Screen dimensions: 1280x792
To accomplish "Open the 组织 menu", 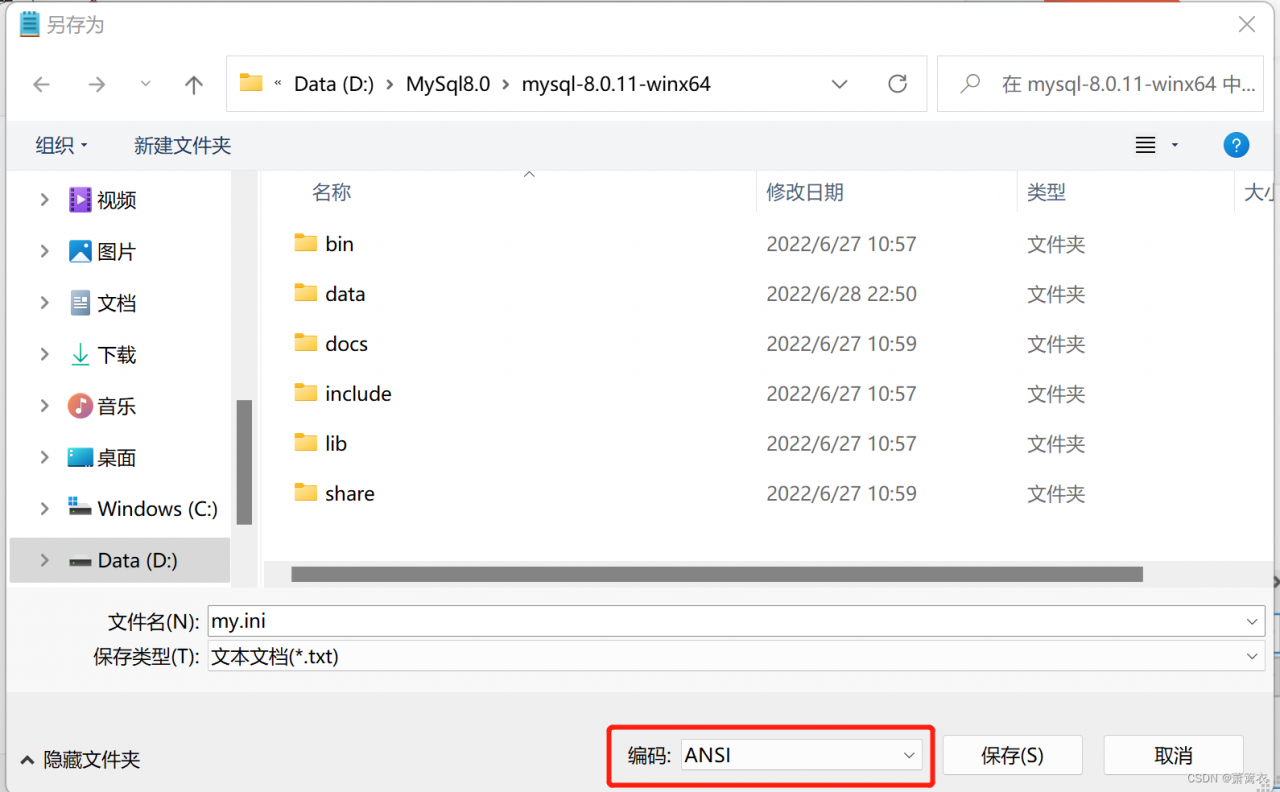I will pyautogui.click(x=62, y=146).
